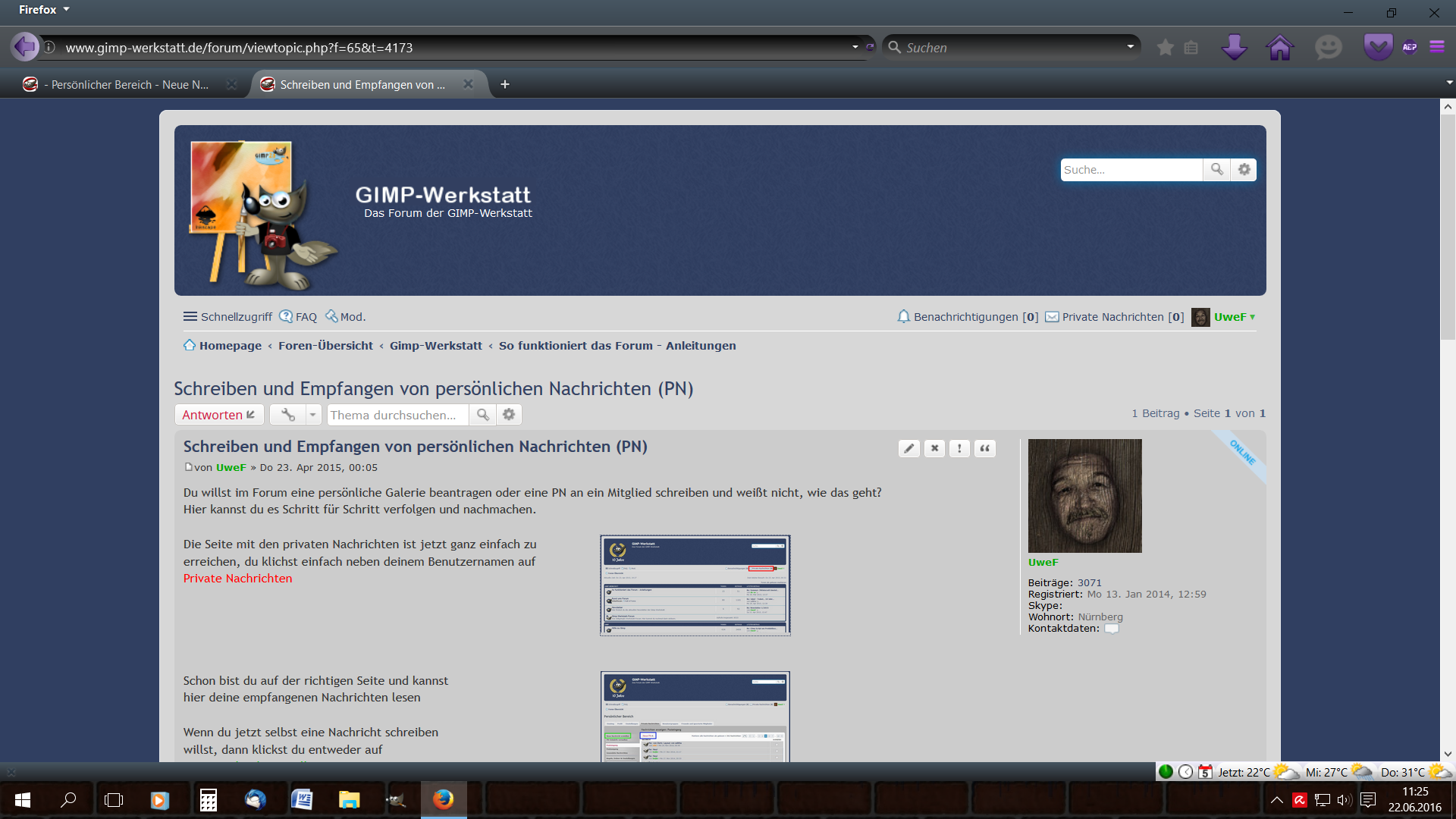Click the delete post X icon

coord(934,448)
